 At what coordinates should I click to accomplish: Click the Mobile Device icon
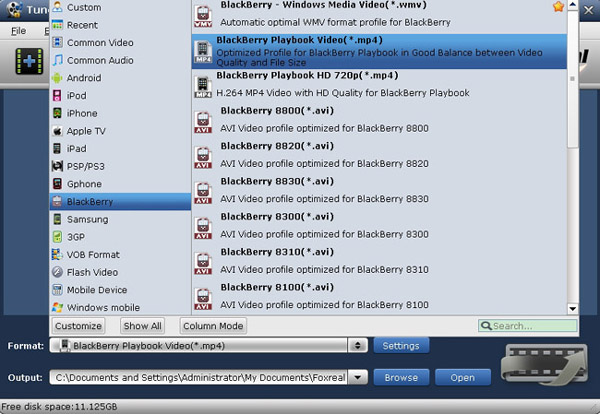(x=57, y=290)
